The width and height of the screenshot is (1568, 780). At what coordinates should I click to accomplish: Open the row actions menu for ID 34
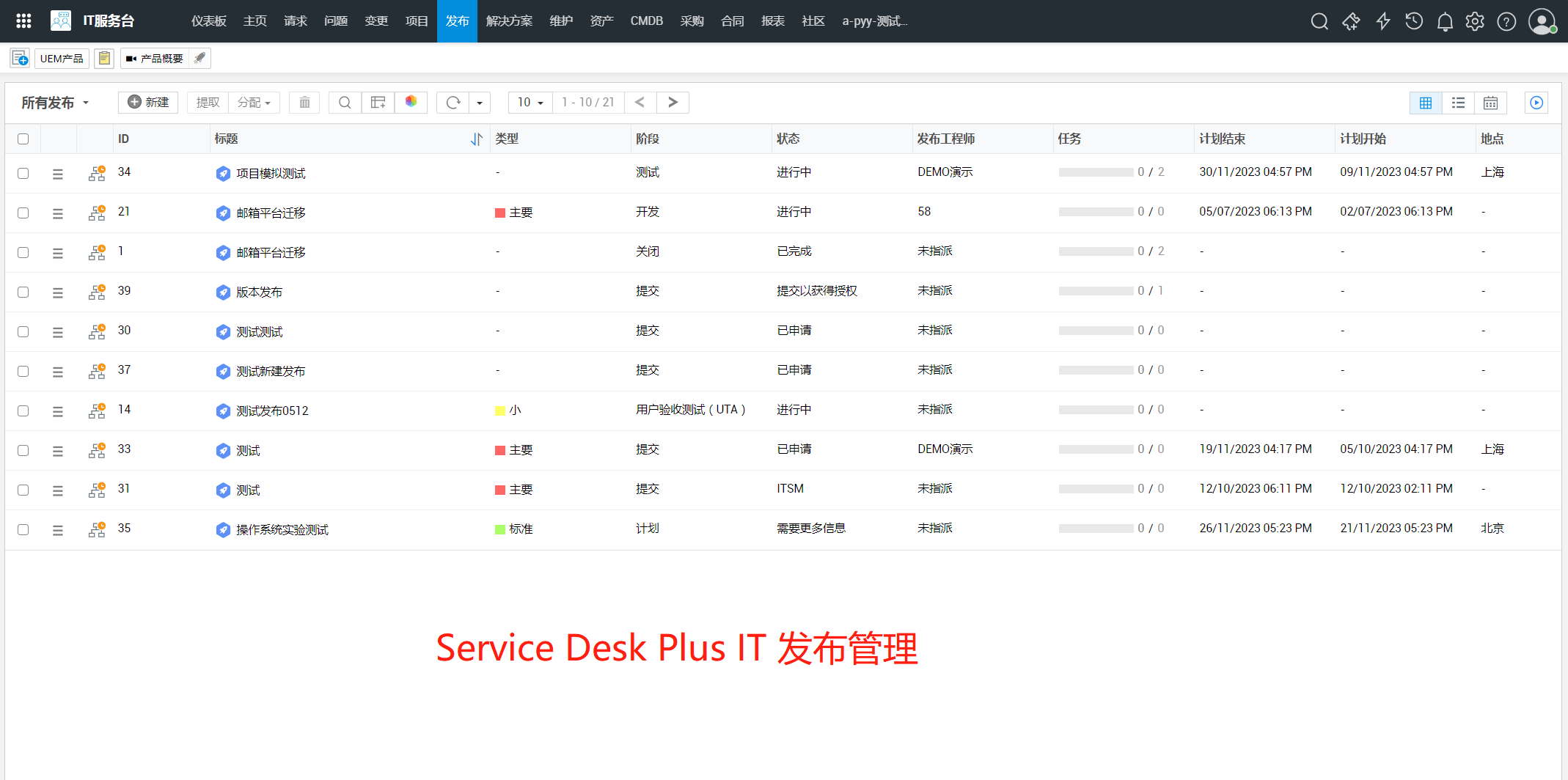coord(58,174)
